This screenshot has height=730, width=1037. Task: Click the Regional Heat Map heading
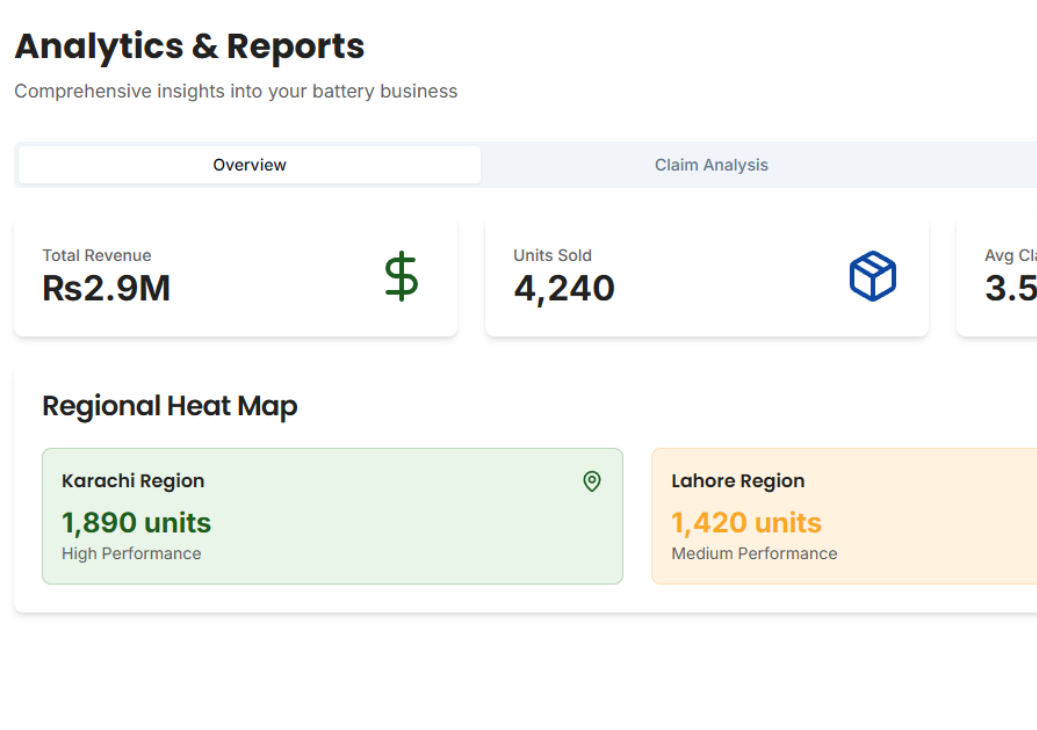(170, 406)
